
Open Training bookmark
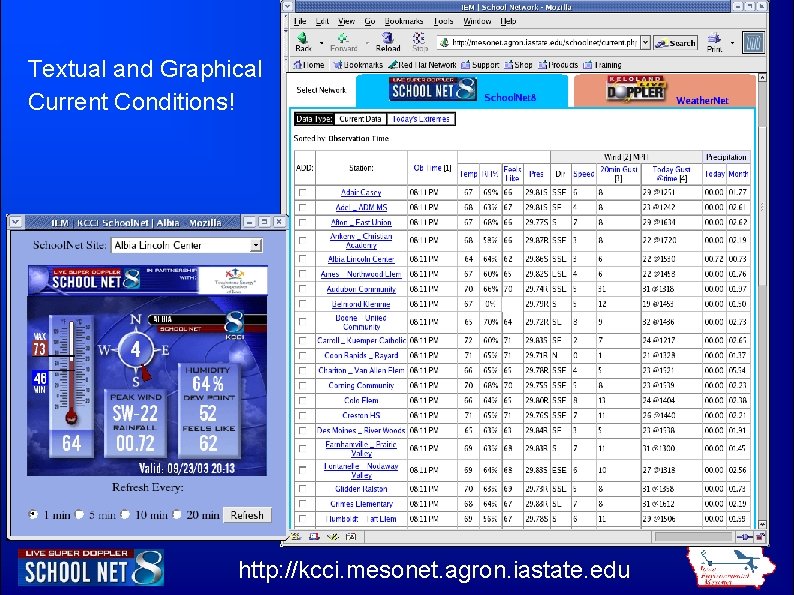pos(603,65)
